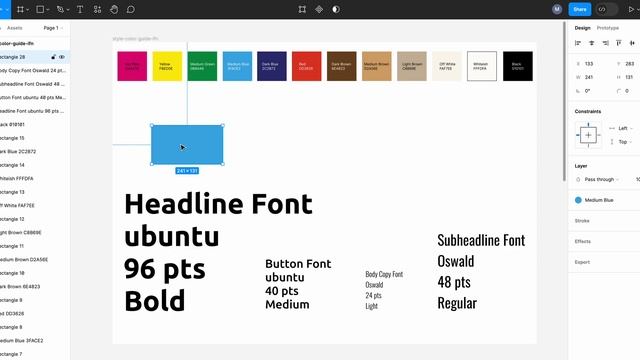Open the Page 1 dropdown
Image resolution: width=640 pixels, height=360 pixels.
[53, 28]
